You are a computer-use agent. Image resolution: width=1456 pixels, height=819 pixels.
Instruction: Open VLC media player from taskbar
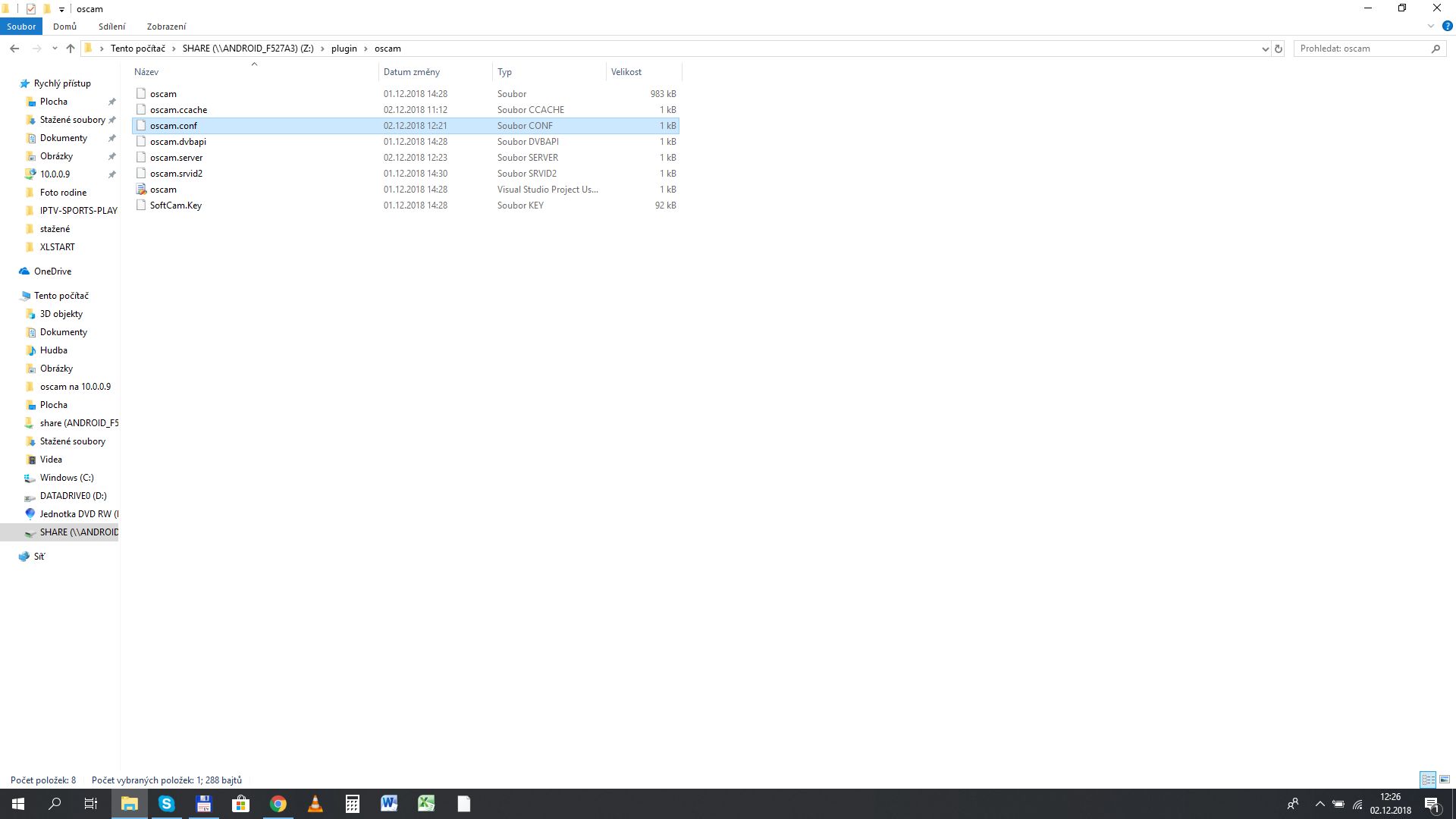pyautogui.click(x=315, y=804)
